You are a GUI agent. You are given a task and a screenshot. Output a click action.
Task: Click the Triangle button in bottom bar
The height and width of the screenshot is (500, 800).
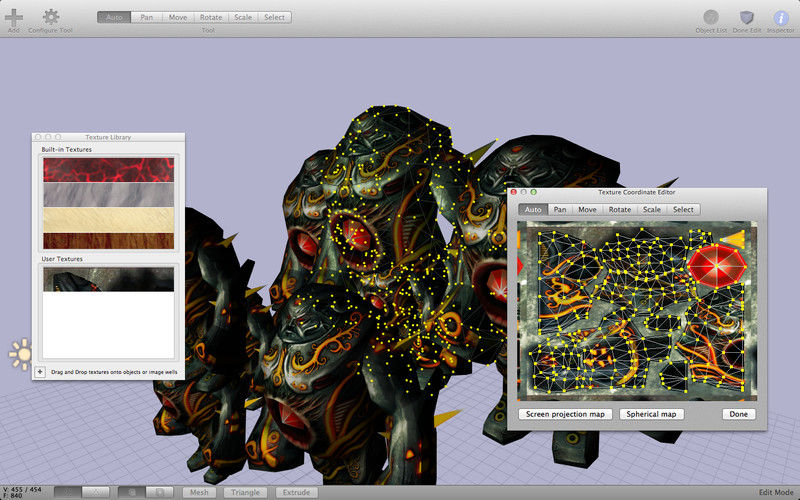(245, 492)
